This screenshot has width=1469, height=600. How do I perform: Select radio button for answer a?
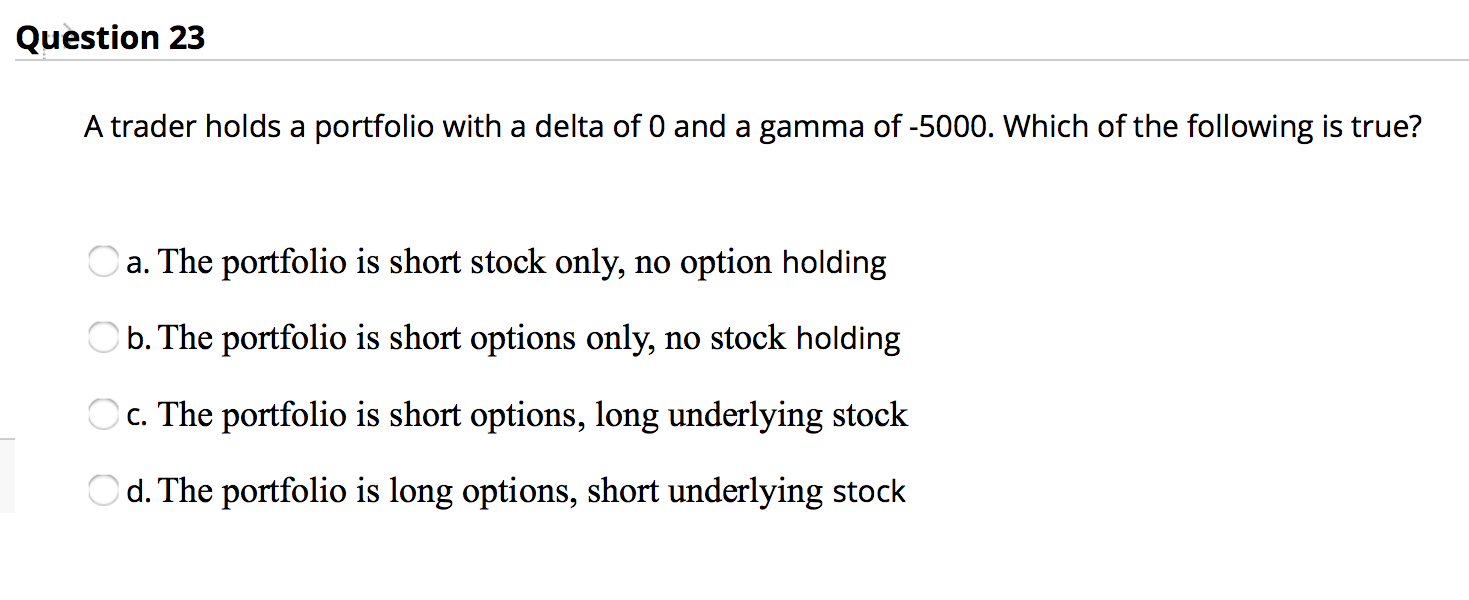click(x=102, y=263)
